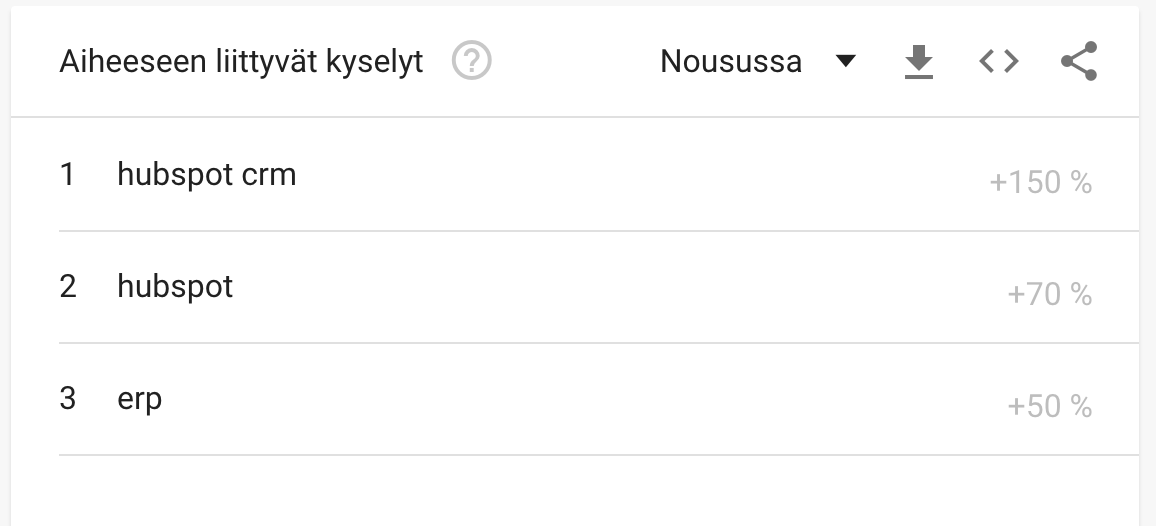
Task: Open the Nousussa sorting dropdown
Action: [x=758, y=61]
